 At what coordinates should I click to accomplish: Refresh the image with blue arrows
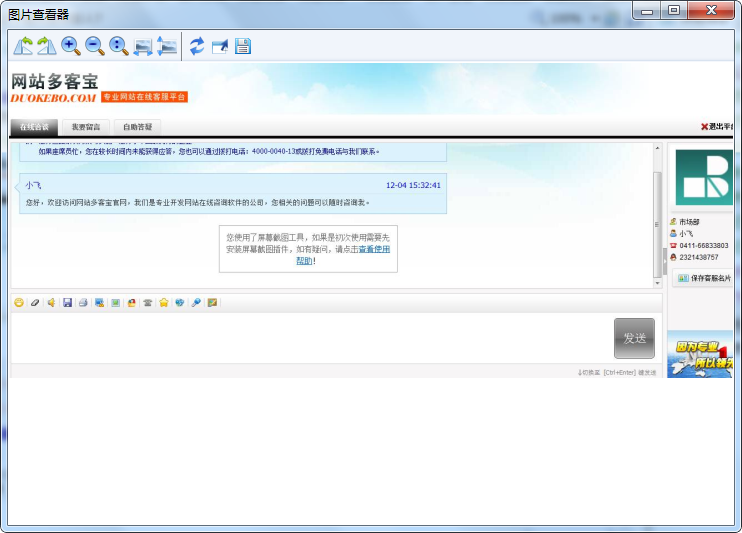coord(197,45)
